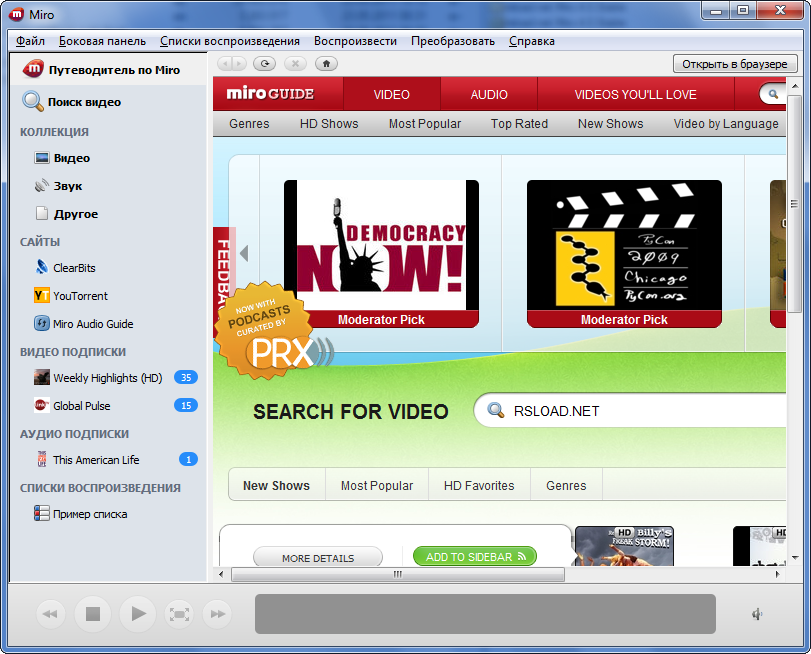Click the playback progress bar
The height and width of the screenshot is (654, 811).
pos(485,614)
